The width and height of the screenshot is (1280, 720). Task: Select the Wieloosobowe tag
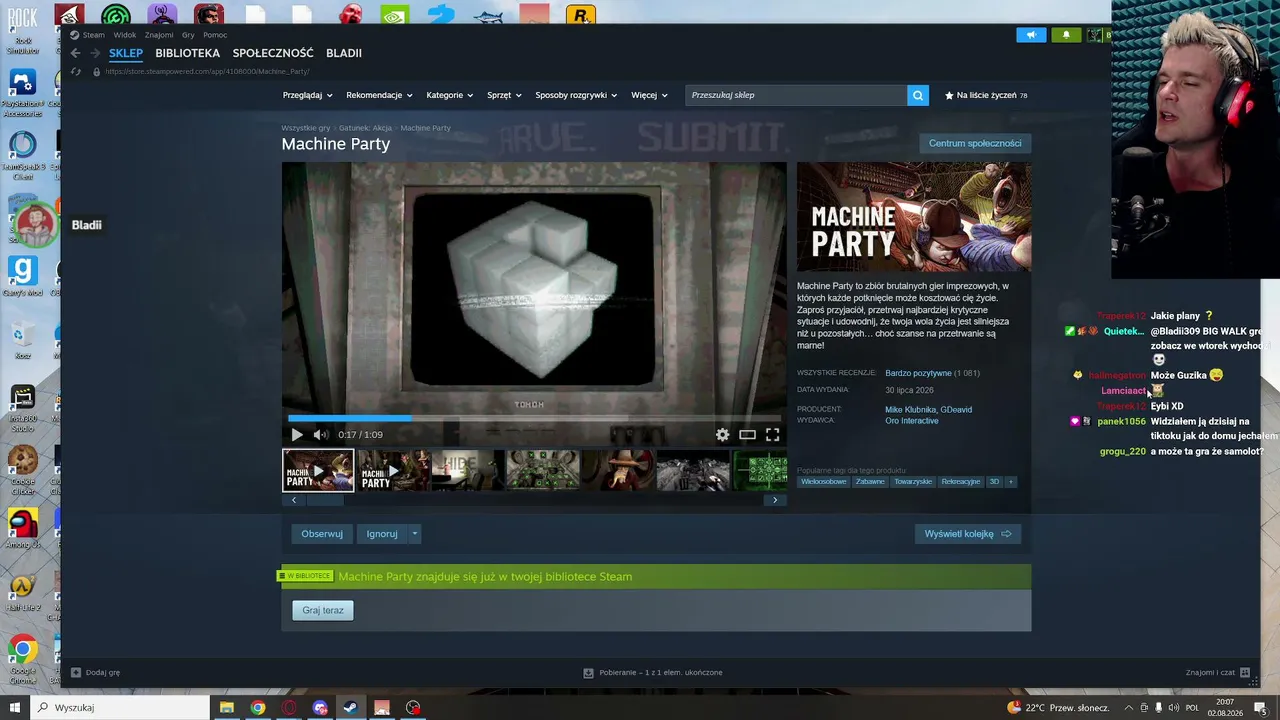[824, 482]
